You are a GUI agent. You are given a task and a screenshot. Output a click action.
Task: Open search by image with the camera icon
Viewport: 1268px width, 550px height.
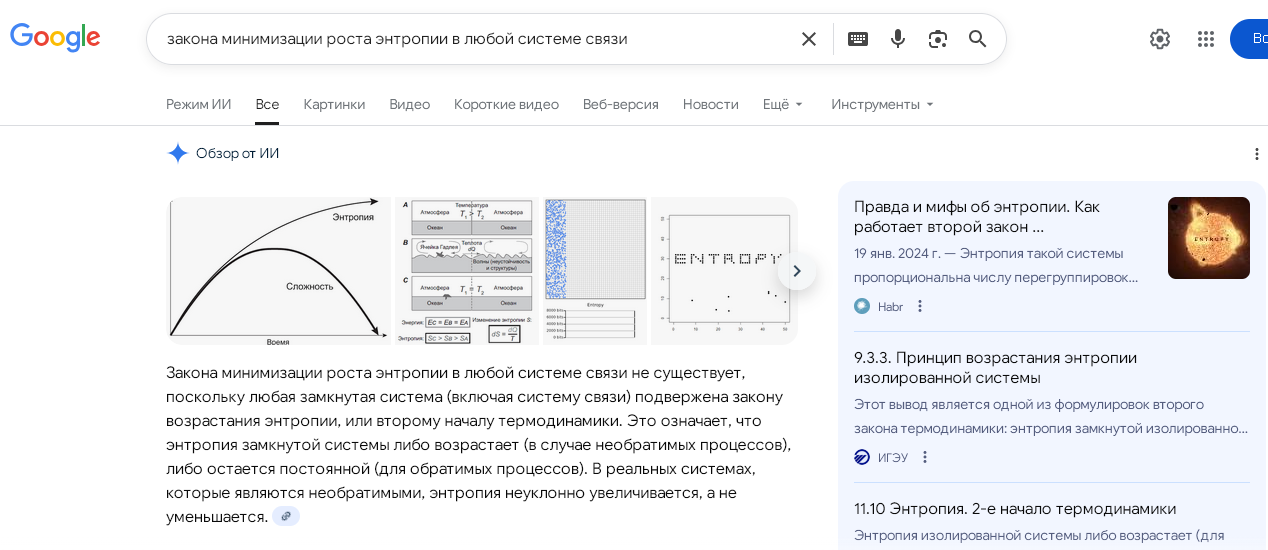pos(938,39)
